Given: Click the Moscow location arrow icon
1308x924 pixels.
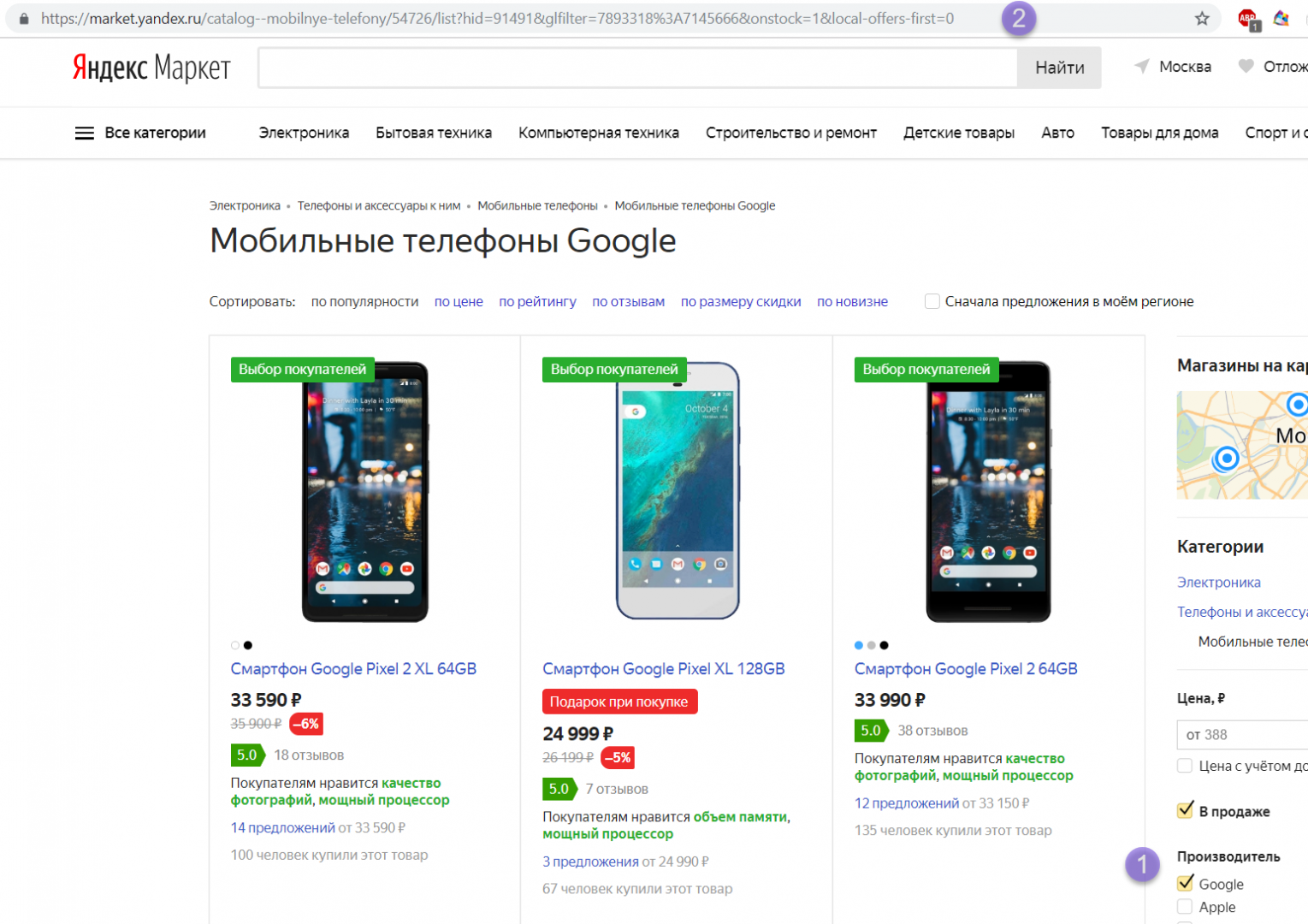Looking at the screenshot, I should pos(1141,67).
